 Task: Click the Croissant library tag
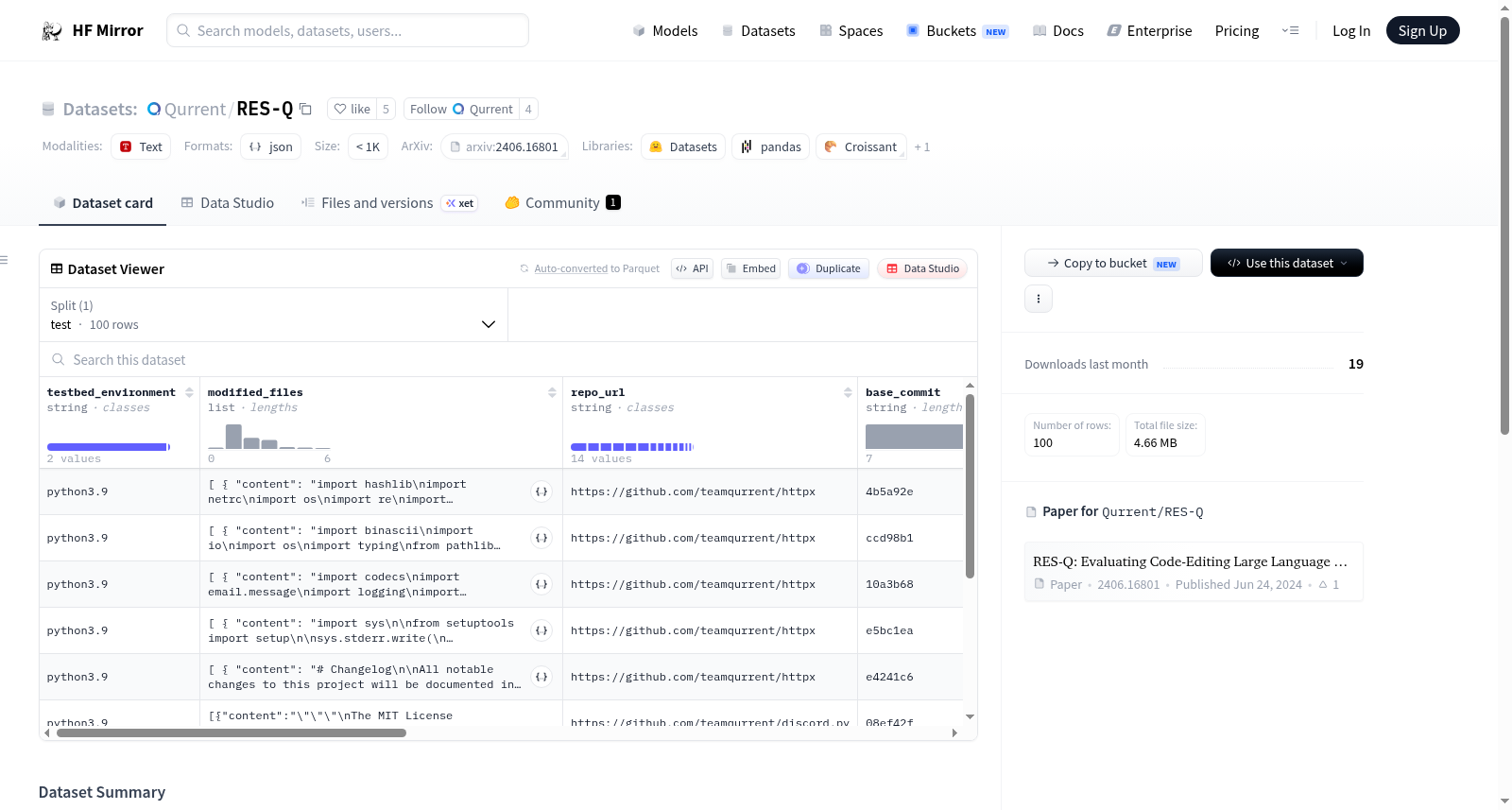coord(861,146)
